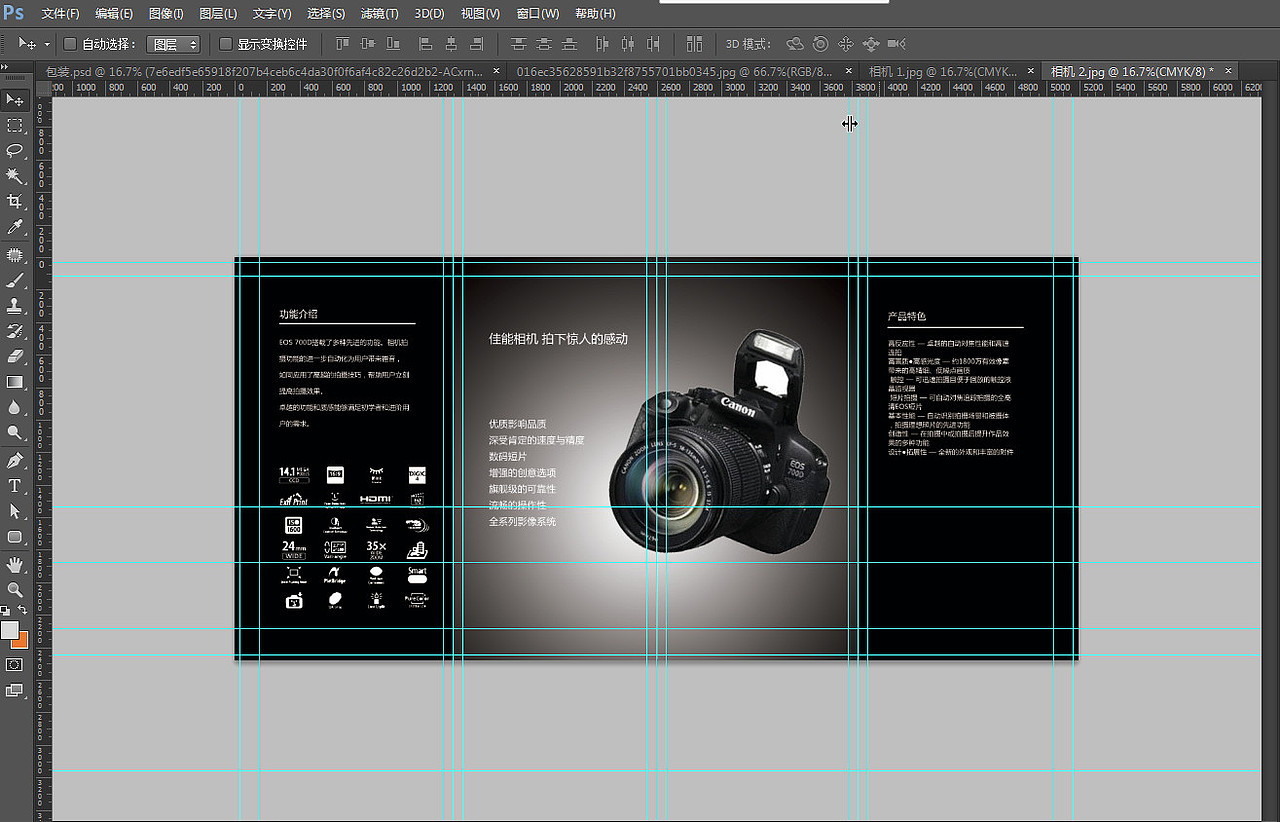The width and height of the screenshot is (1280, 822).
Task: Align right edges of layers
Action: (476, 44)
